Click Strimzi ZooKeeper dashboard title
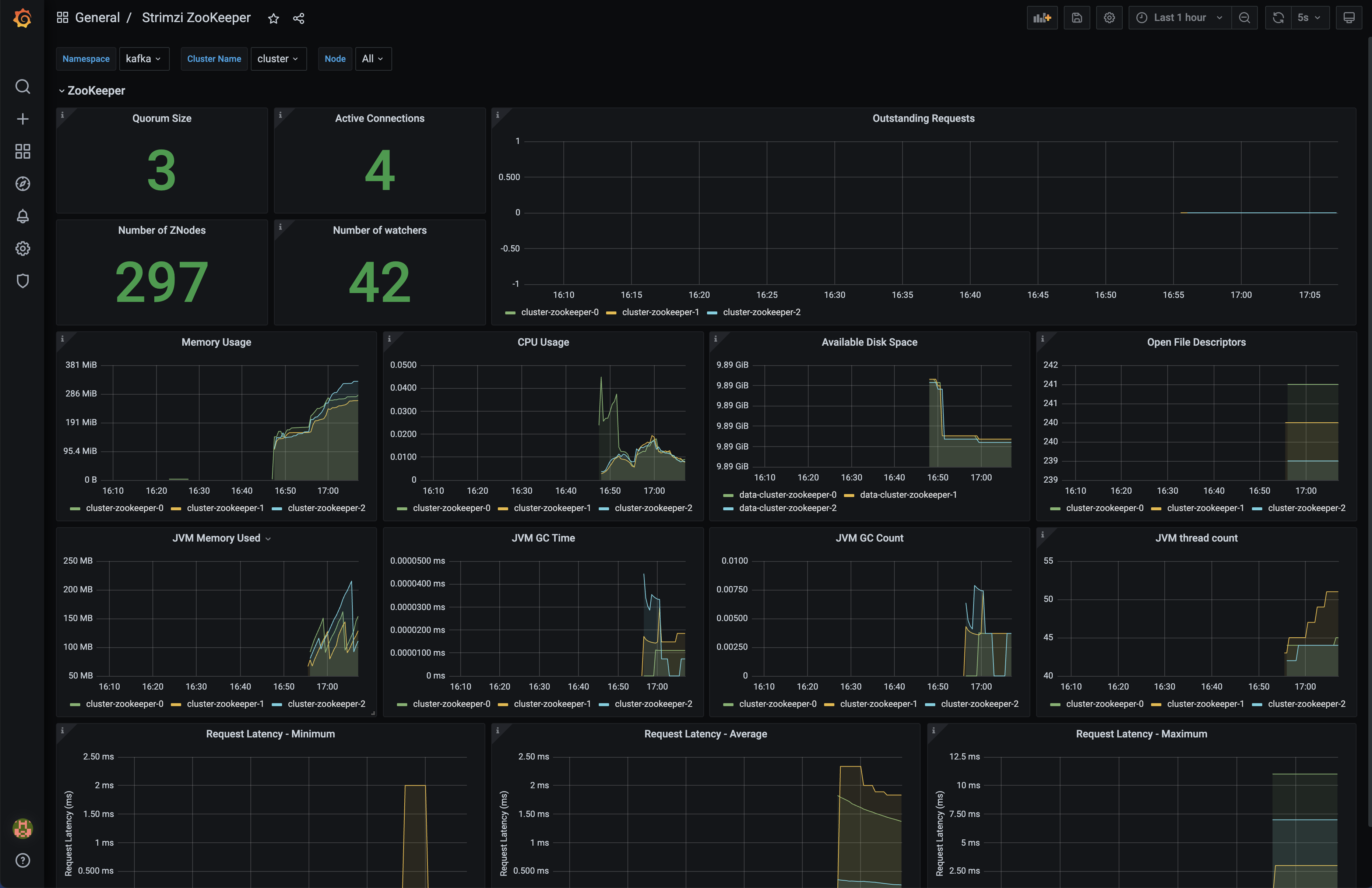The width and height of the screenshot is (1372, 888). (196, 18)
